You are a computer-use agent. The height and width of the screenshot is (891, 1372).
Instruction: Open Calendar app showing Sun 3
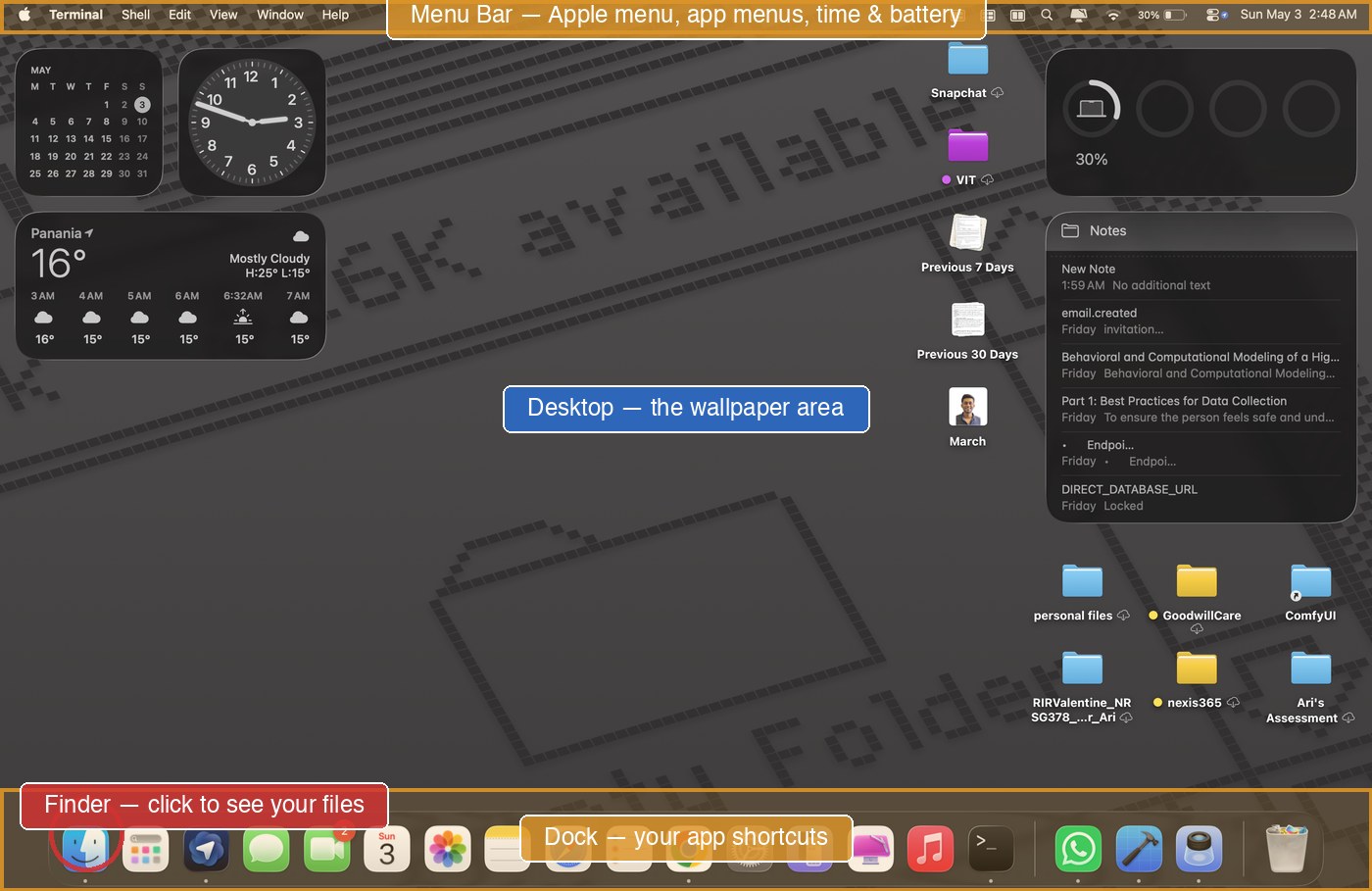387,849
